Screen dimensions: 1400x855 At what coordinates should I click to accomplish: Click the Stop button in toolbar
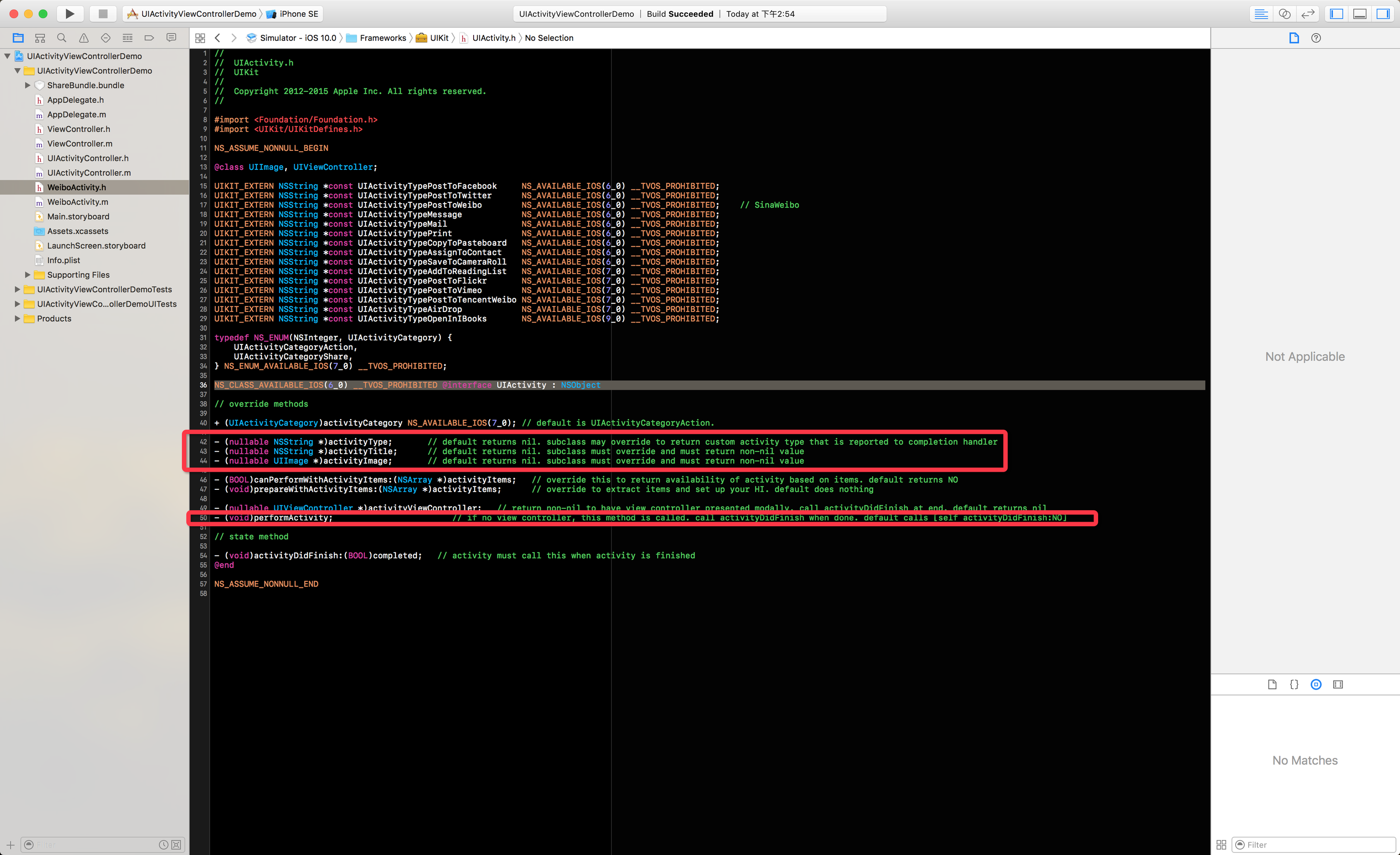[103, 13]
